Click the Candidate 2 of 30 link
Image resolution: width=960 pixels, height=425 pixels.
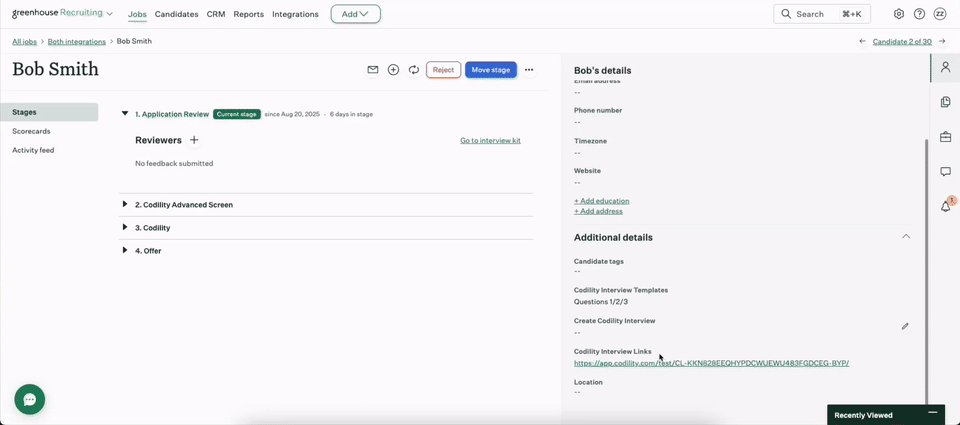point(902,42)
